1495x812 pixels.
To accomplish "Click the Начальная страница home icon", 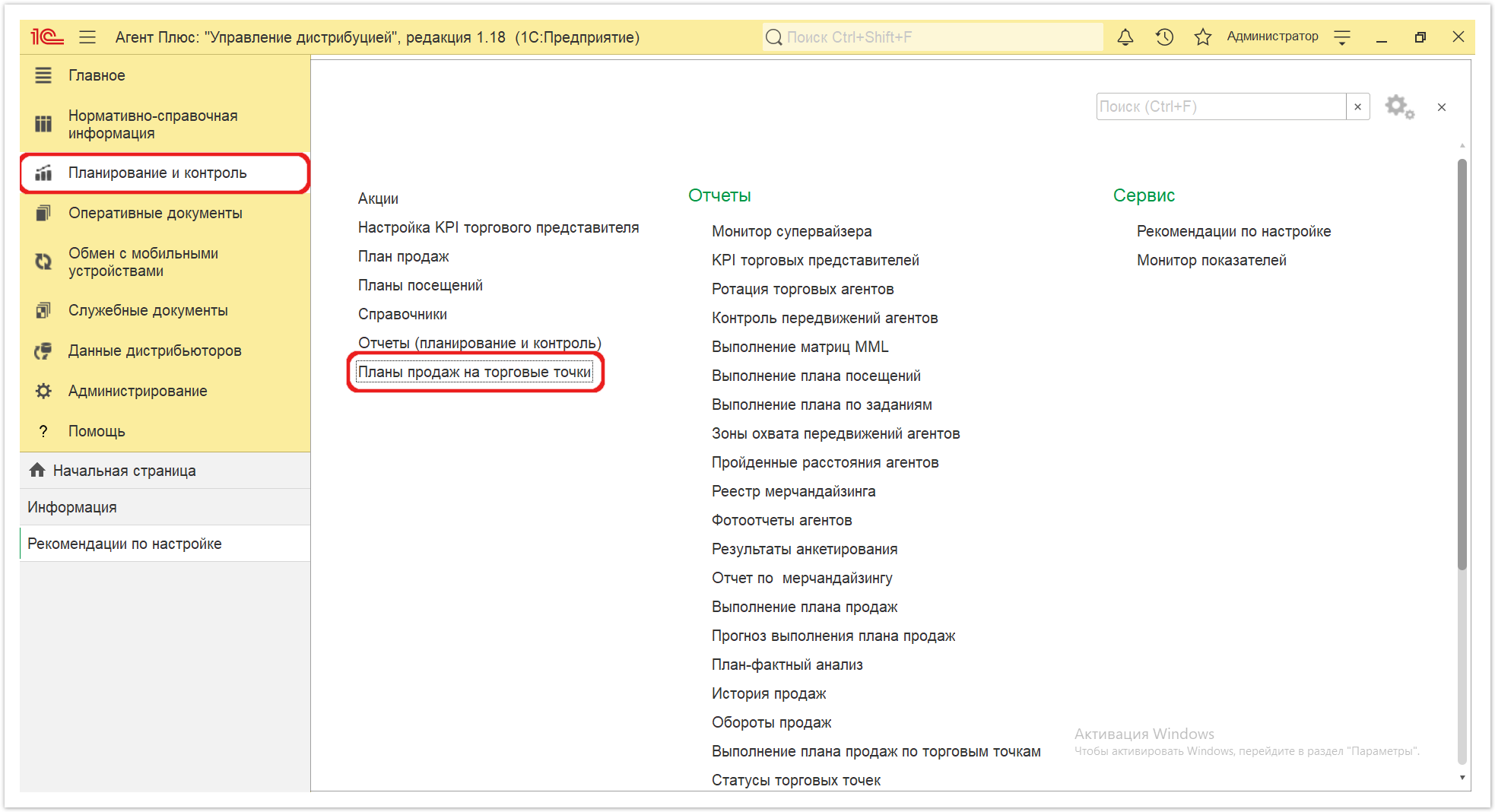I will pos(37,470).
